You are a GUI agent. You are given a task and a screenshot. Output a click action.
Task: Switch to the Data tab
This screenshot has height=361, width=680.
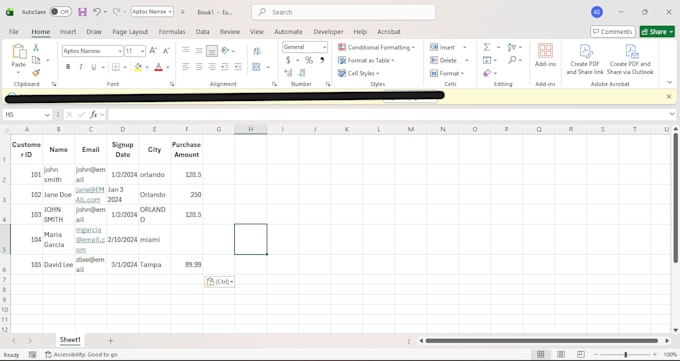tap(203, 32)
